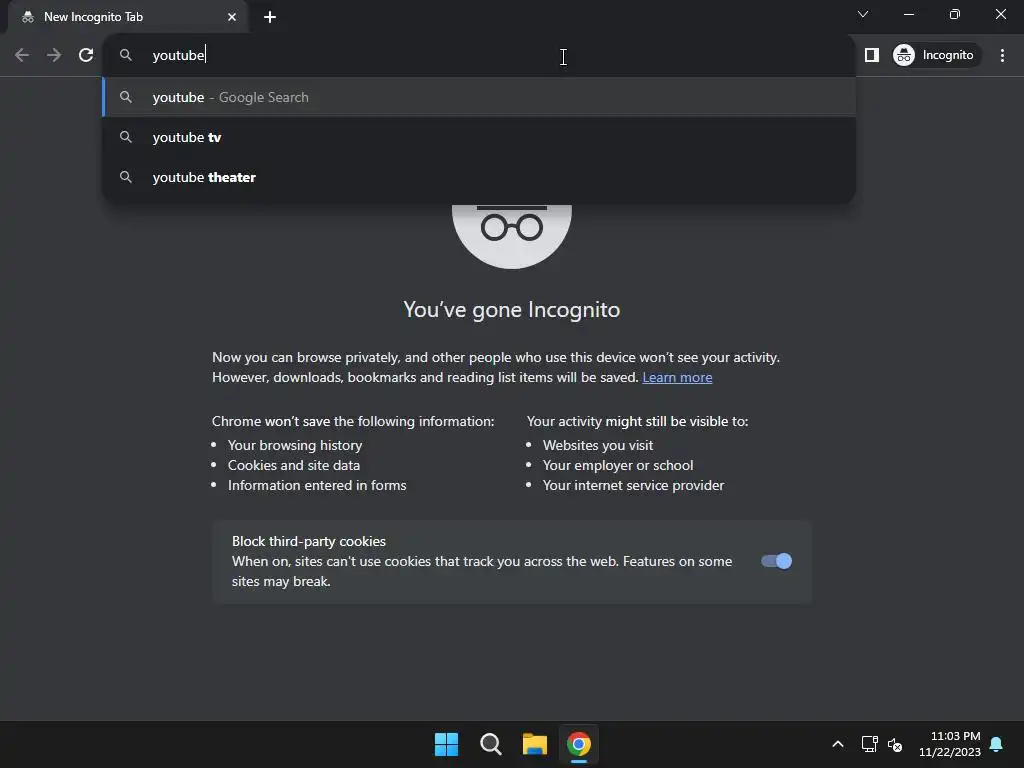Viewport: 1024px width, 768px height.
Task: Click the forward navigation arrow
Action: (x=54, y=55)
